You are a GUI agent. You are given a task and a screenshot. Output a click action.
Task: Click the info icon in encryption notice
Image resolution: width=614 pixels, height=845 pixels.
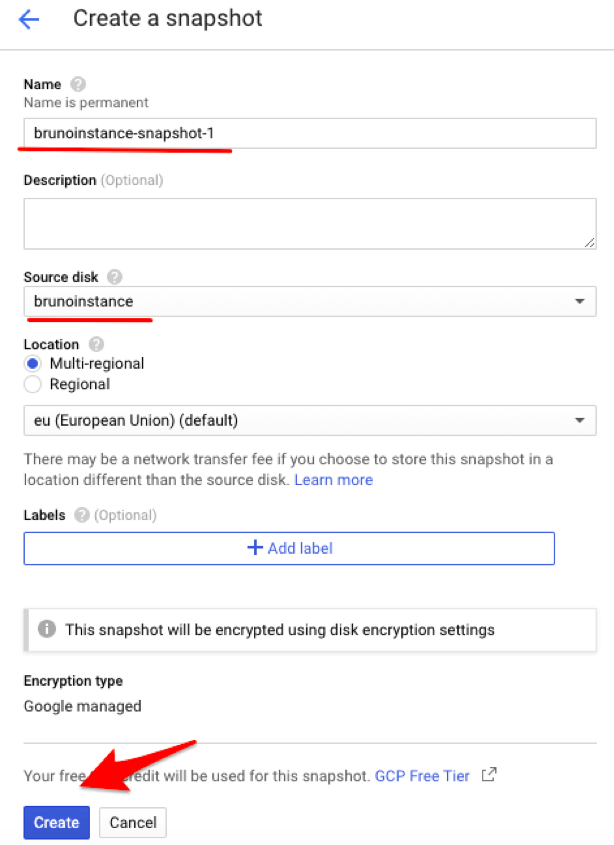coord(46,630)
